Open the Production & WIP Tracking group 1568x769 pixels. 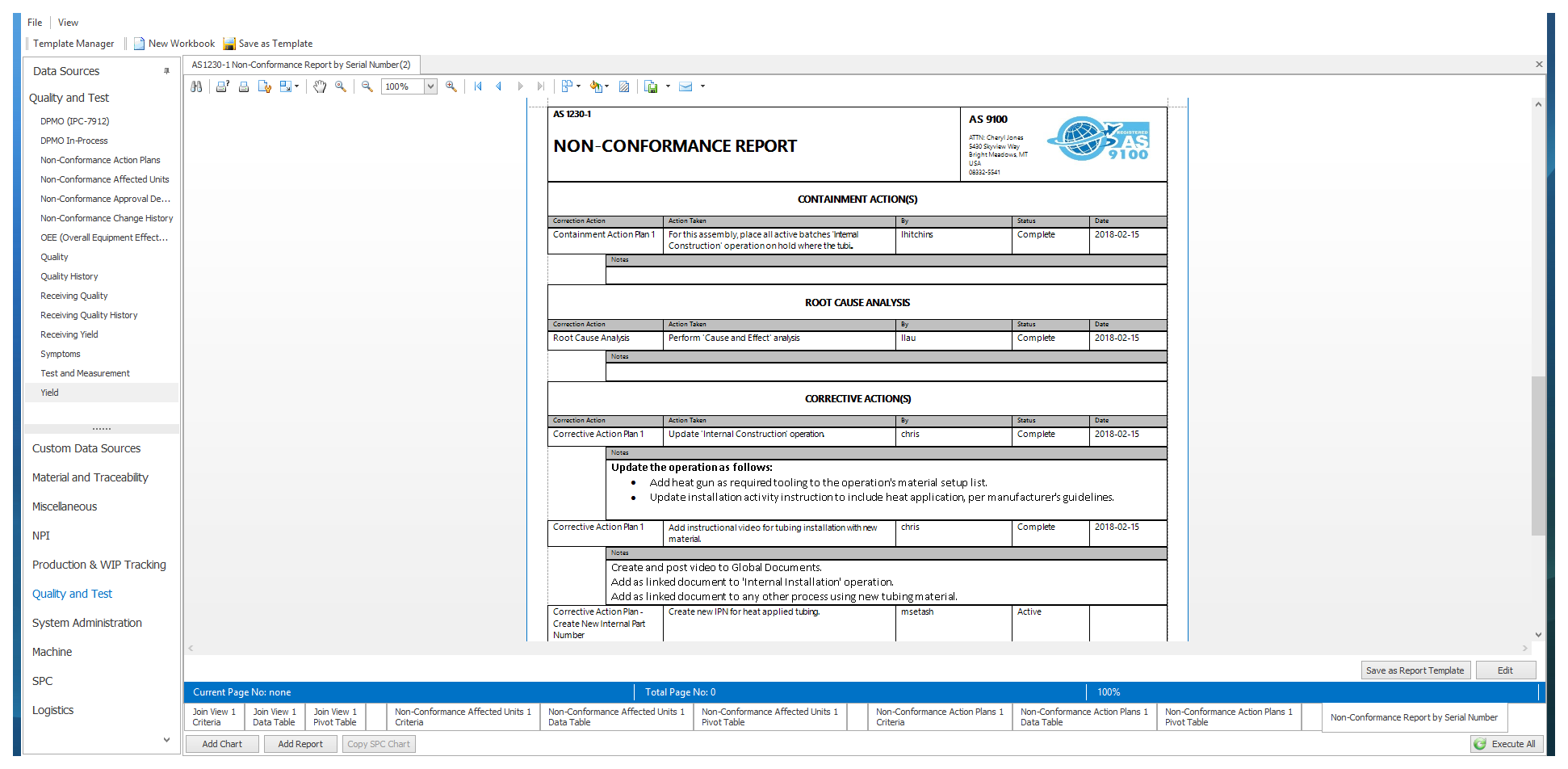click(x=99, y=565)
